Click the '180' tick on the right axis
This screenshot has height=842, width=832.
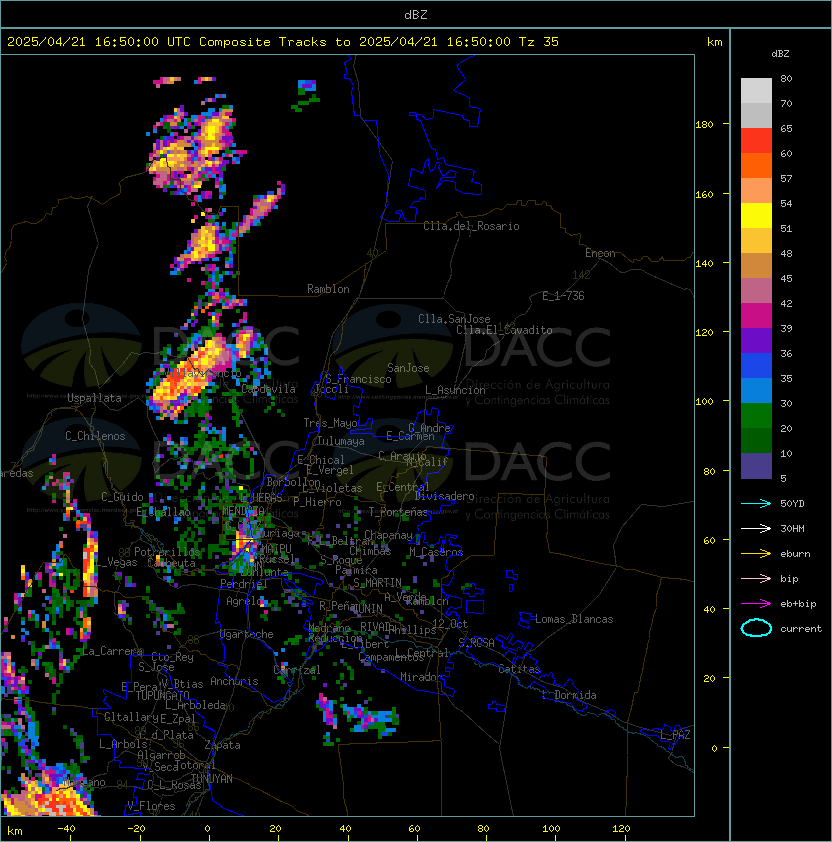704,125
